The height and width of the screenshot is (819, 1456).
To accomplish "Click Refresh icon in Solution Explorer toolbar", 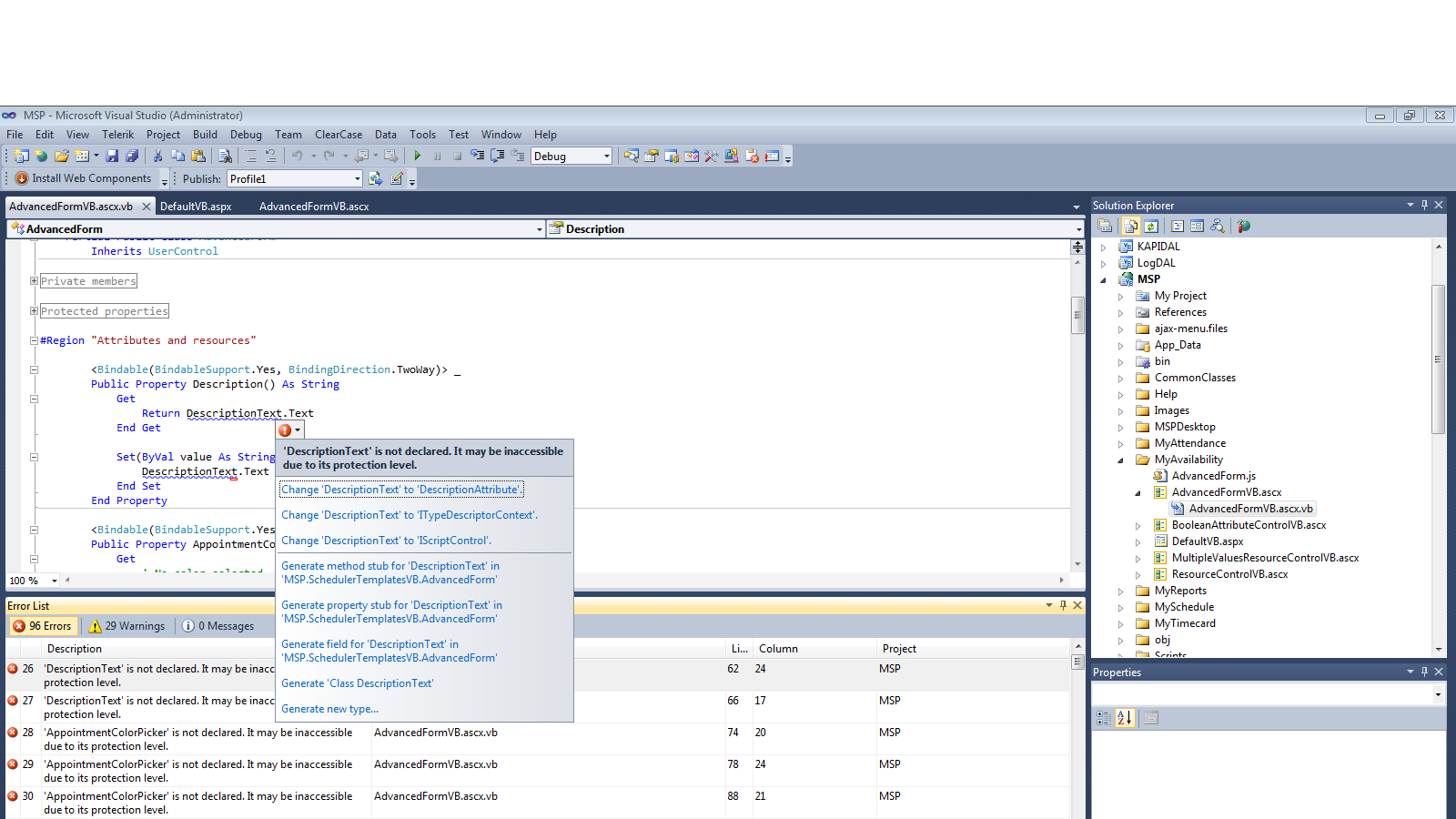I will tap(1151, 227).
